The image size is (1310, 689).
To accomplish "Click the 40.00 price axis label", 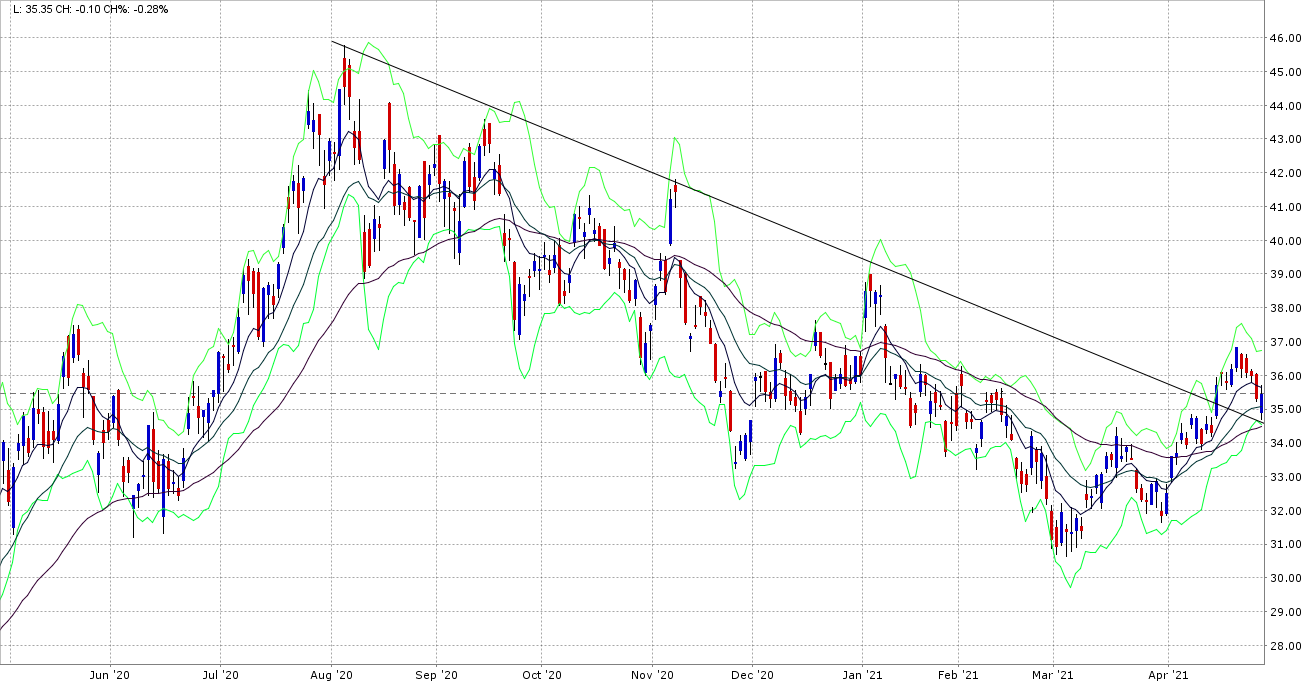I will coord(1284,241).
